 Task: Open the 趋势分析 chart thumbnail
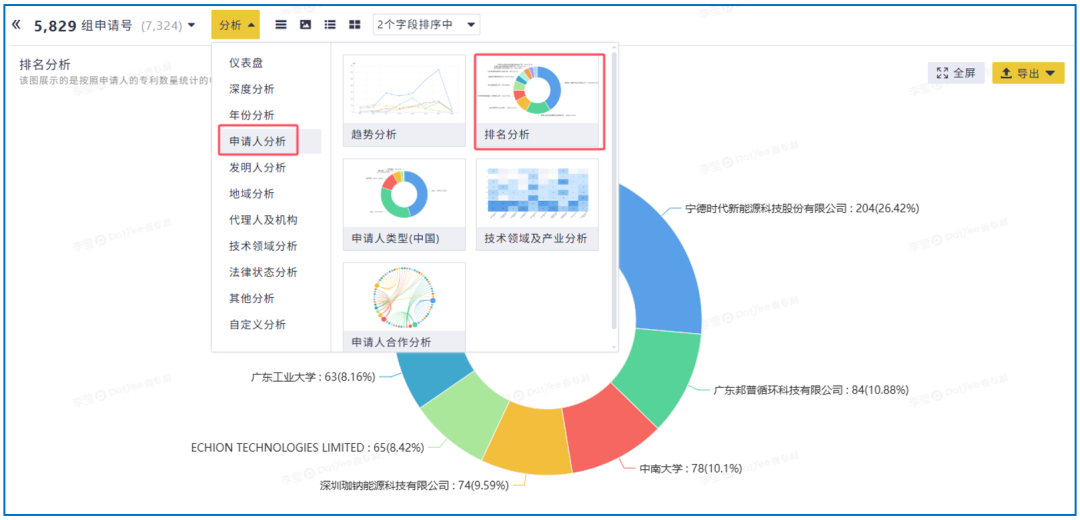point(404,101)
